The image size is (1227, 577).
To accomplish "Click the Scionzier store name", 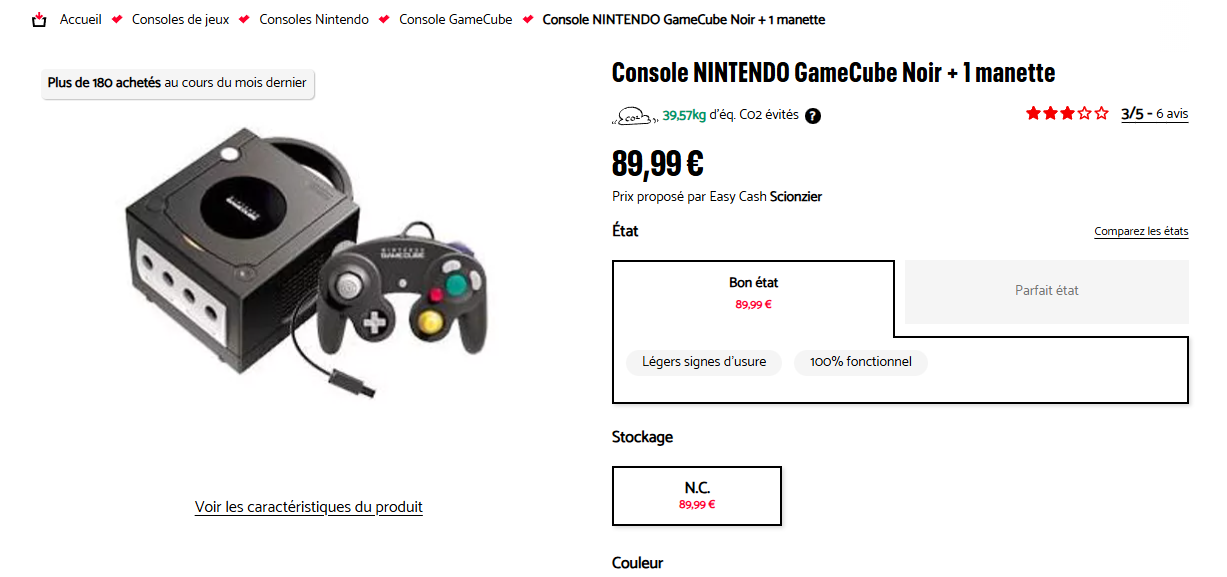I will 795,197.
